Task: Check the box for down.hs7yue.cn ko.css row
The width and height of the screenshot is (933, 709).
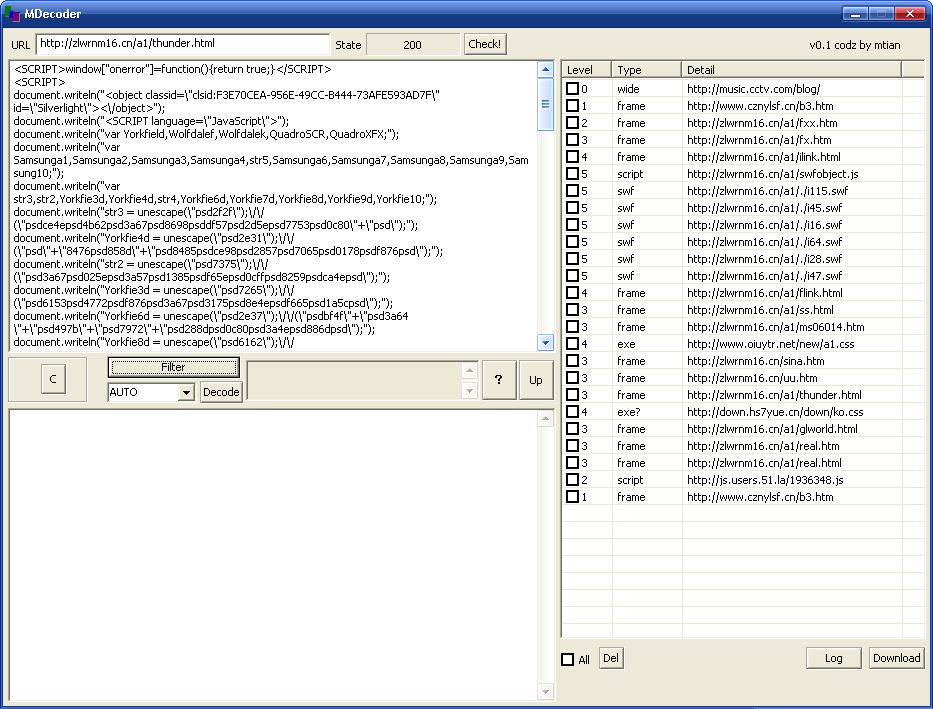Action: click(572, 412)
